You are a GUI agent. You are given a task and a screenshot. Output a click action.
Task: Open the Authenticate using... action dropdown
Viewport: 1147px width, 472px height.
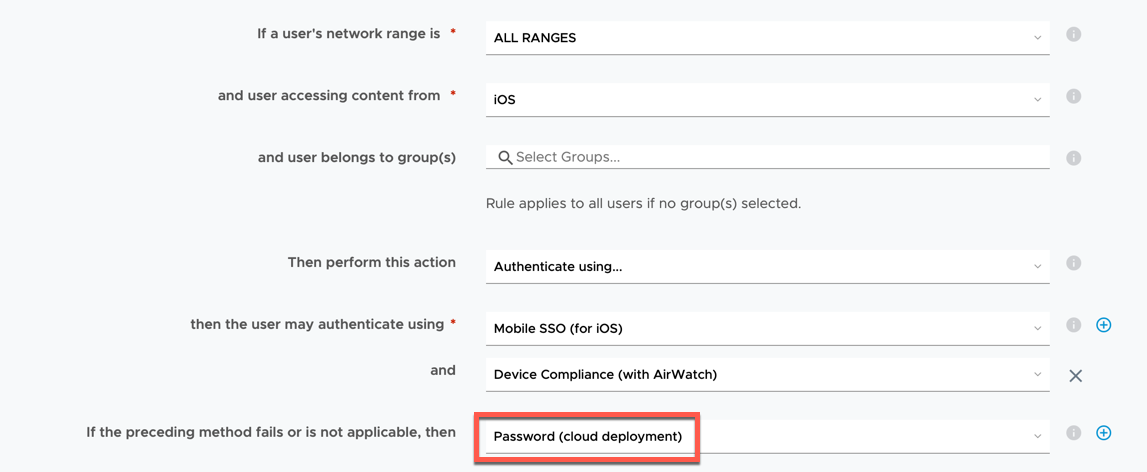click(766, 267)
